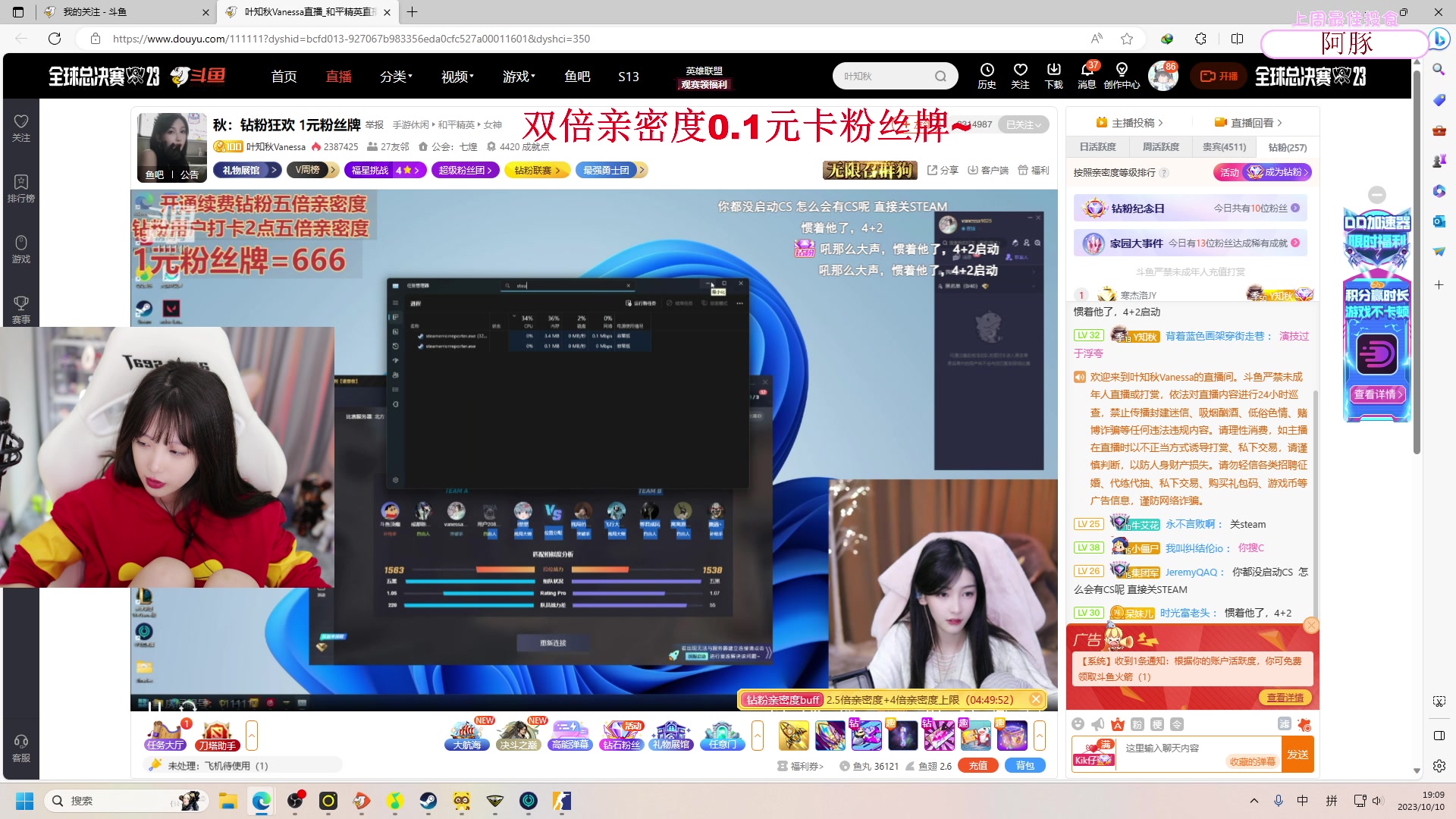This screenshot has height=819, width=1456.
Task: Click the 发送 send button
Action: click(x=1298, y=755)
